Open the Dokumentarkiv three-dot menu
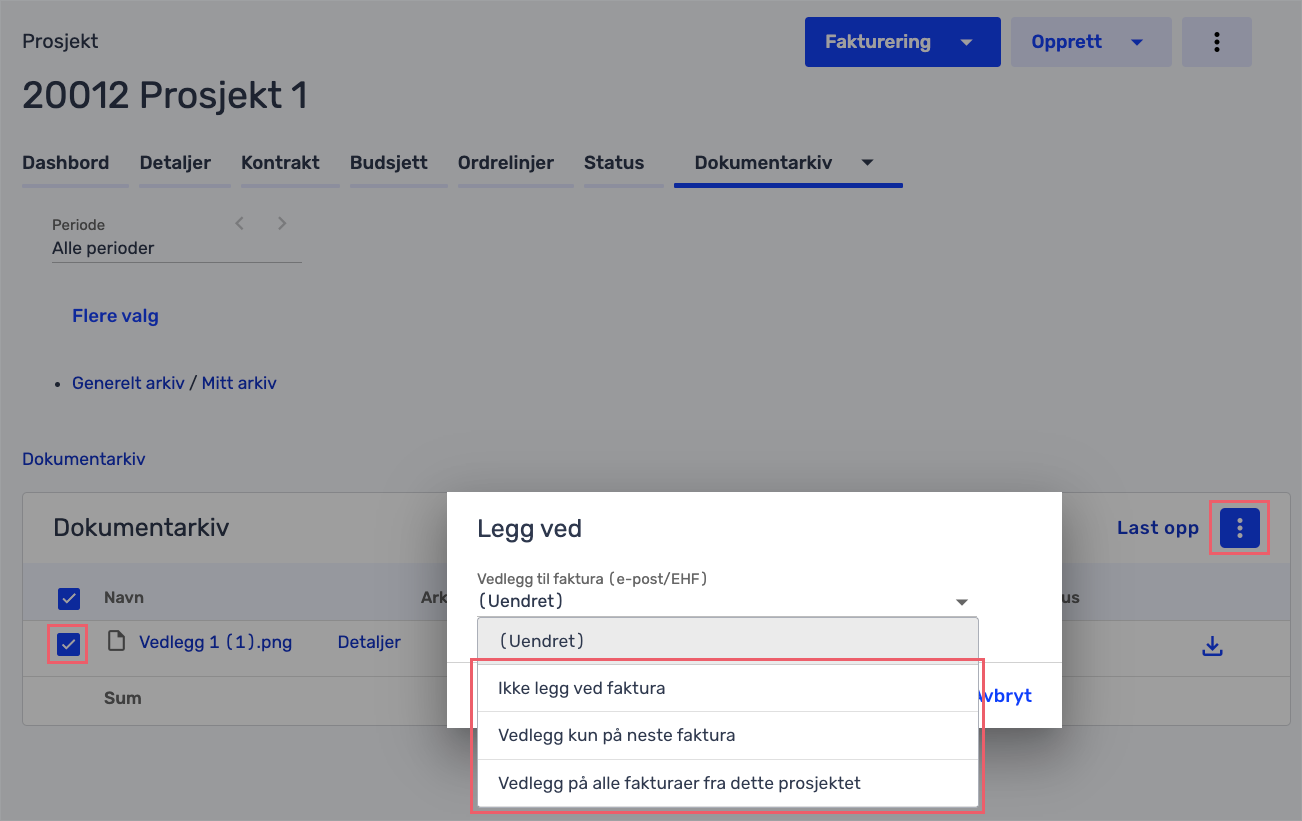The image size is (1302, 821). pos(1239,528)
